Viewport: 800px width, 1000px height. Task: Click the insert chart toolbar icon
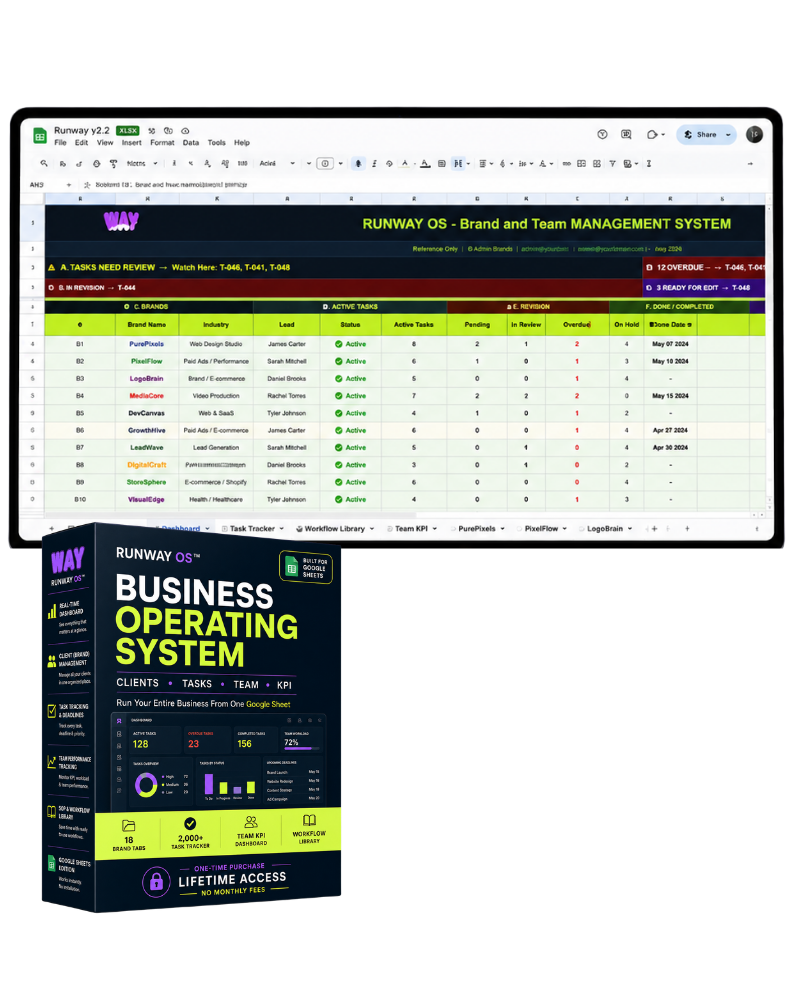[x=596, y=164]
